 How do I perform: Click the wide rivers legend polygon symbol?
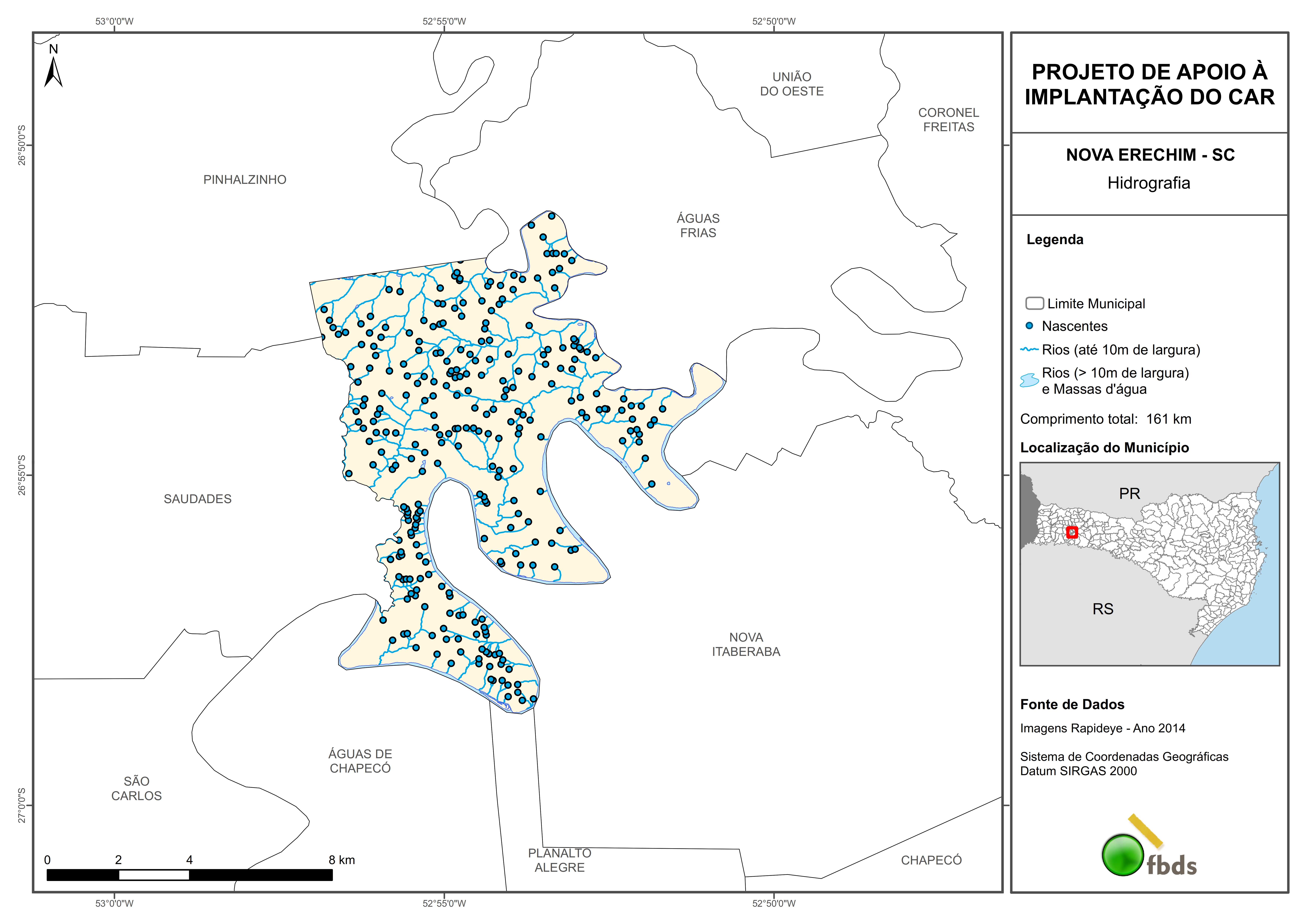[x=1029, y=380]
